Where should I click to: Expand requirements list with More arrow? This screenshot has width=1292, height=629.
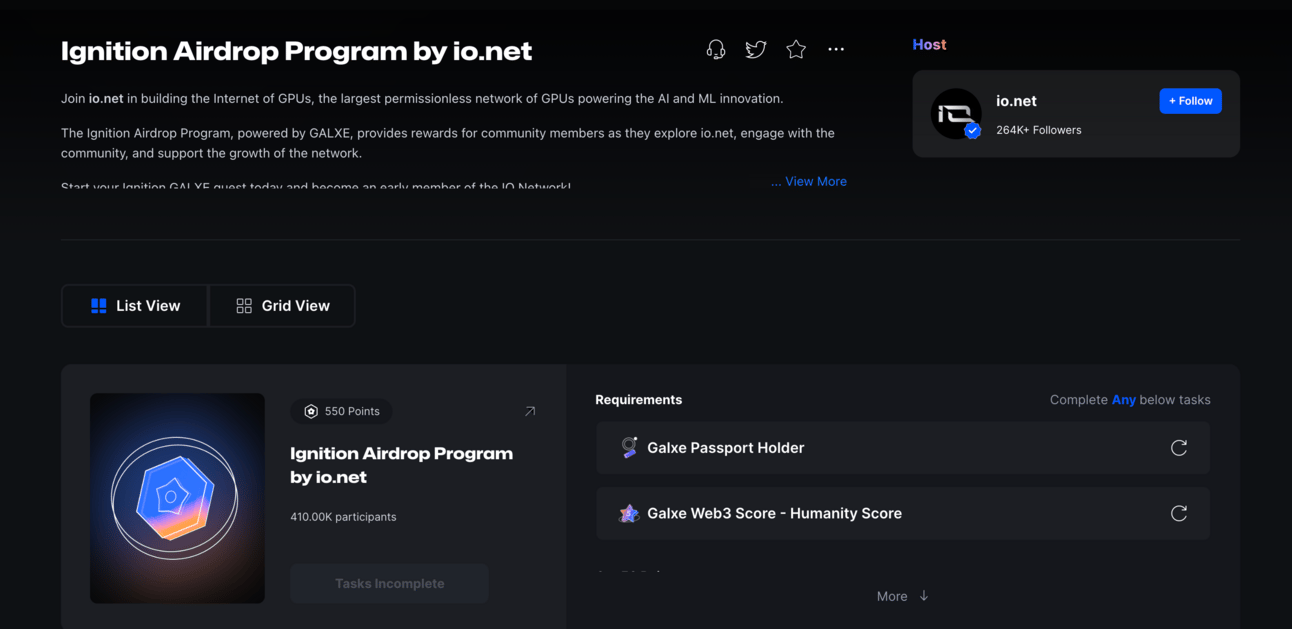[x=903, y=596]
